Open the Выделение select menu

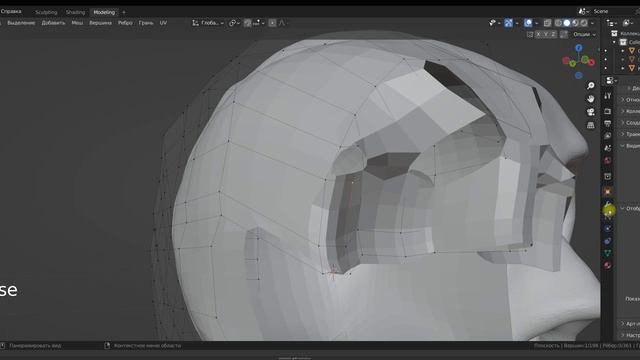click(x=21, y=23)
